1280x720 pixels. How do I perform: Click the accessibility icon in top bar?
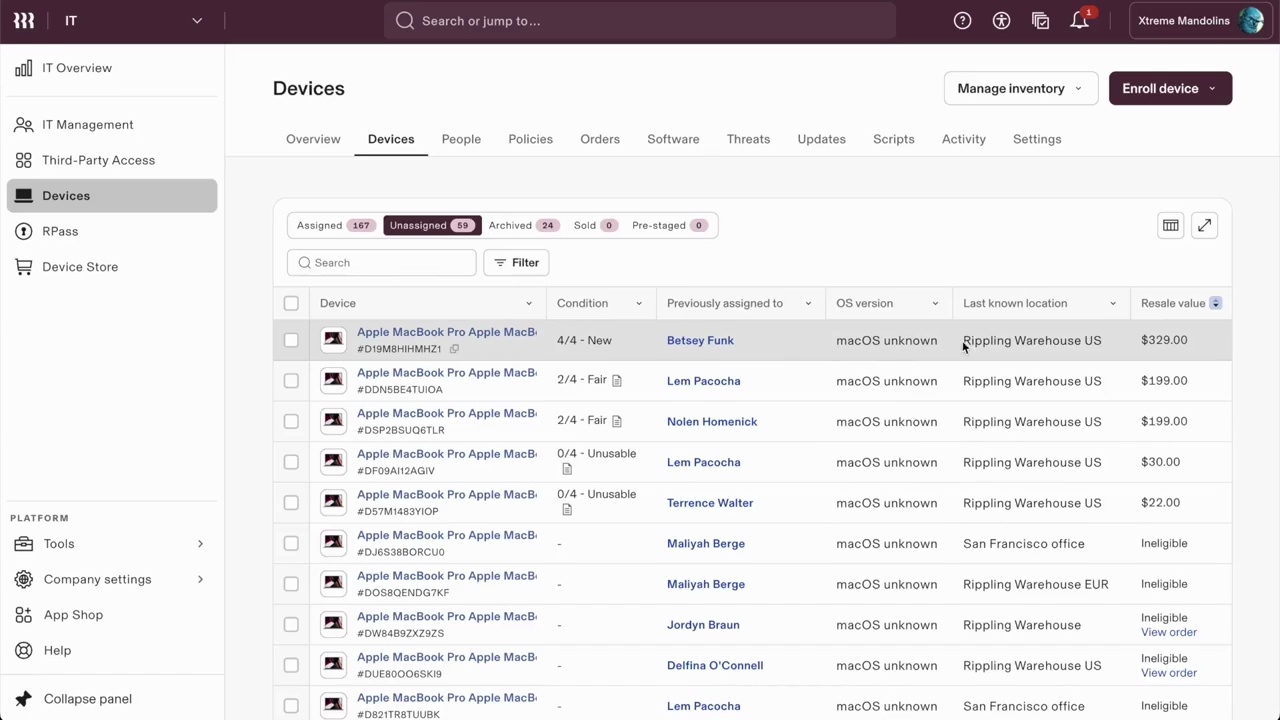1001,21
